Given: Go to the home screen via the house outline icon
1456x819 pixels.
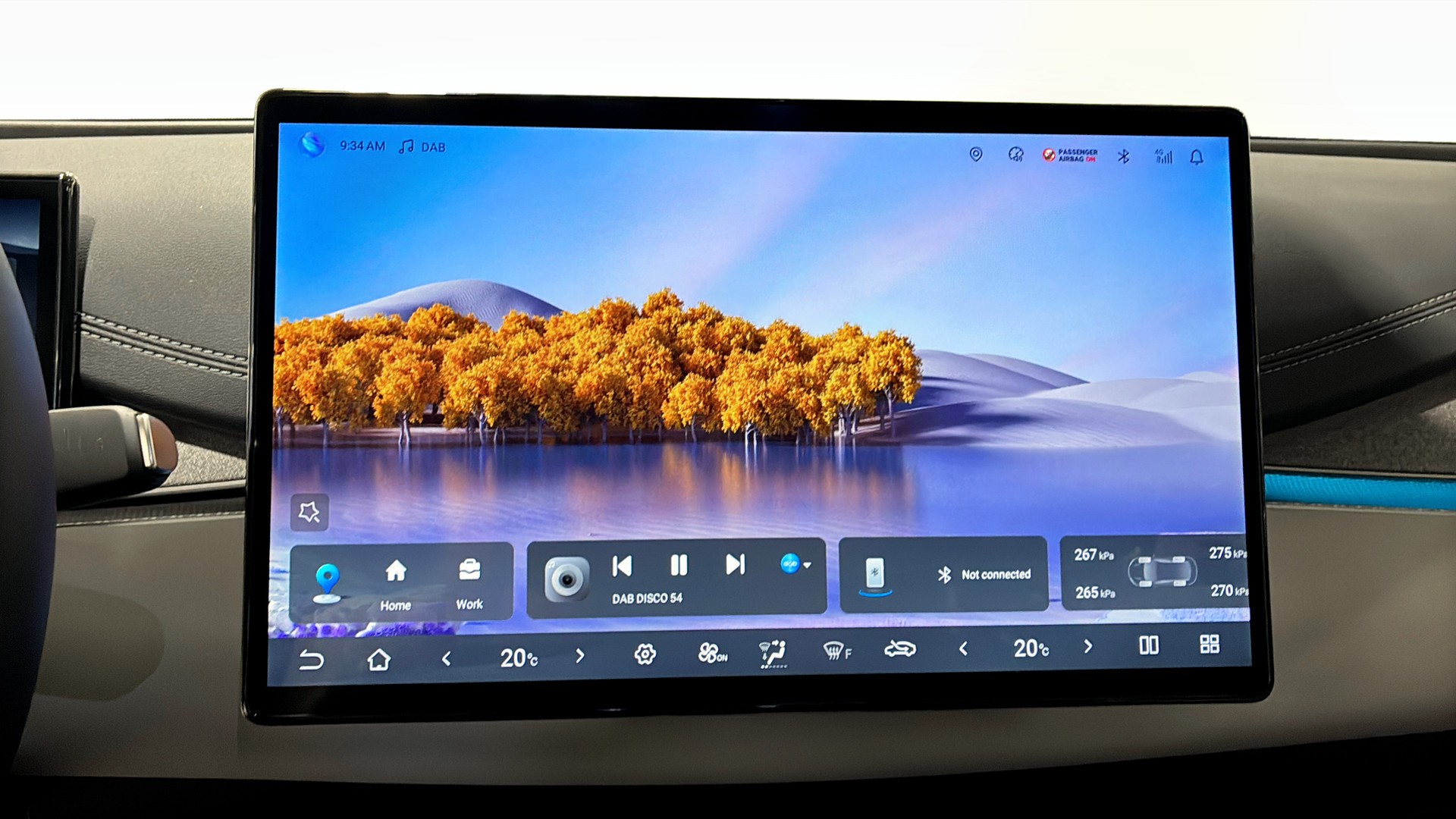Looking at the screenshot, I should point(378,660).
